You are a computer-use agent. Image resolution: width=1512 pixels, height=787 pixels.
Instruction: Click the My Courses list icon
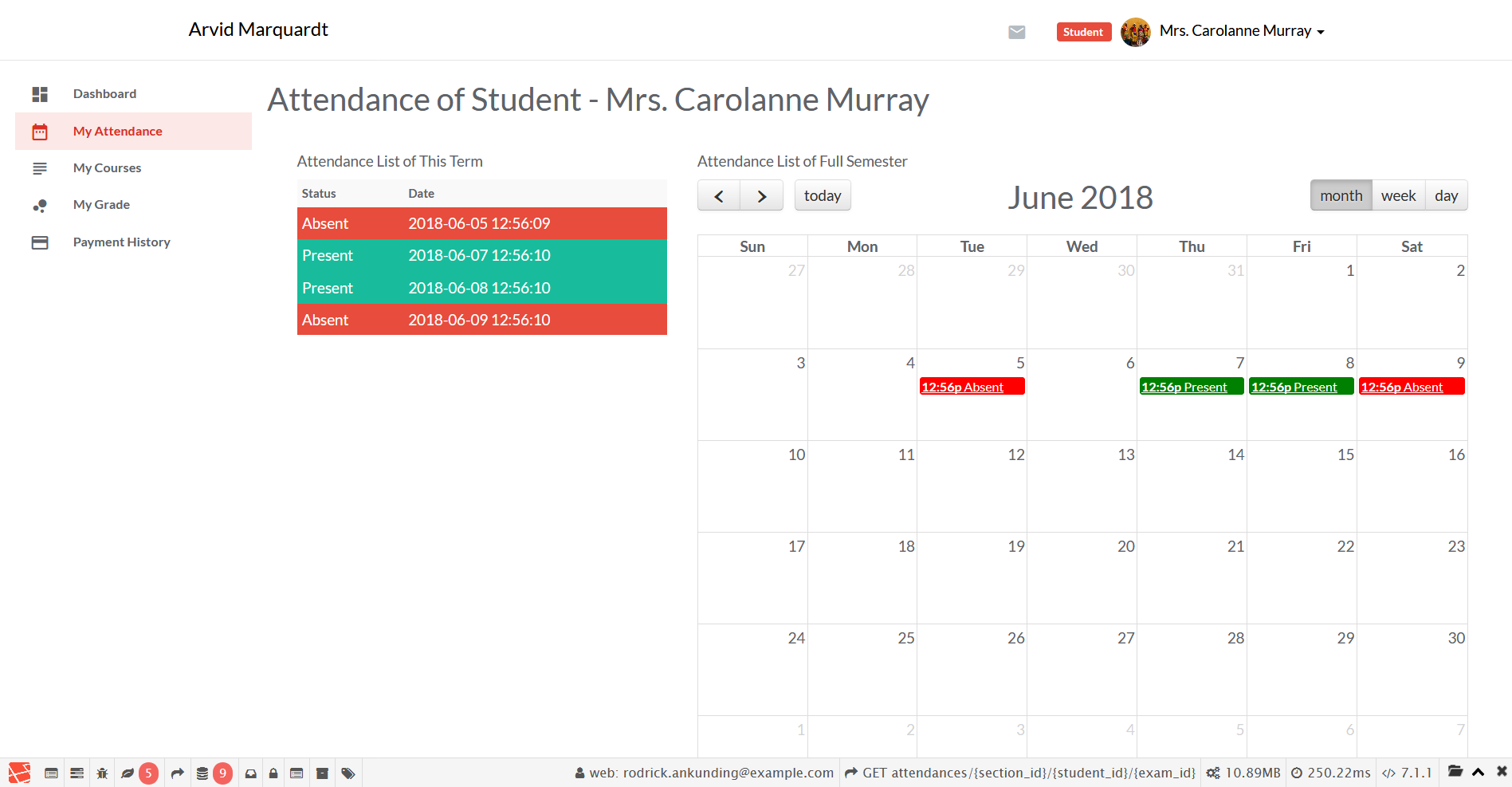click(40, 168)
